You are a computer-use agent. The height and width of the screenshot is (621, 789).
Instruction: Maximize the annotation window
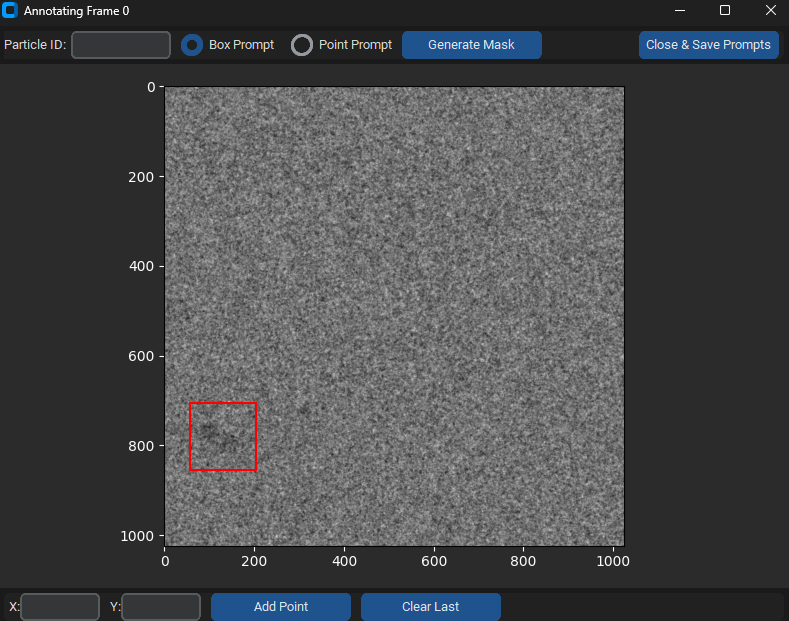click(x=725, y=11)
